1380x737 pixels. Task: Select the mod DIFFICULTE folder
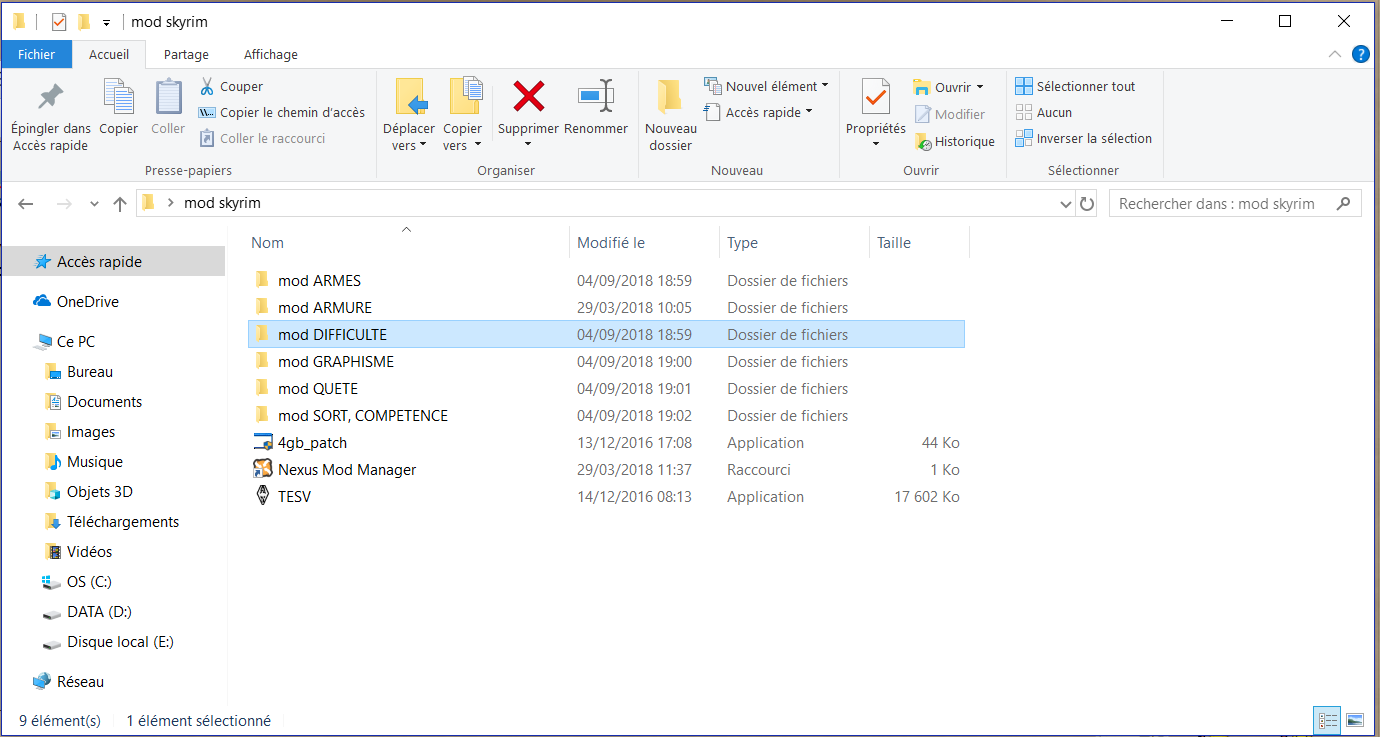pyautogui.click(x=606, y=335)
